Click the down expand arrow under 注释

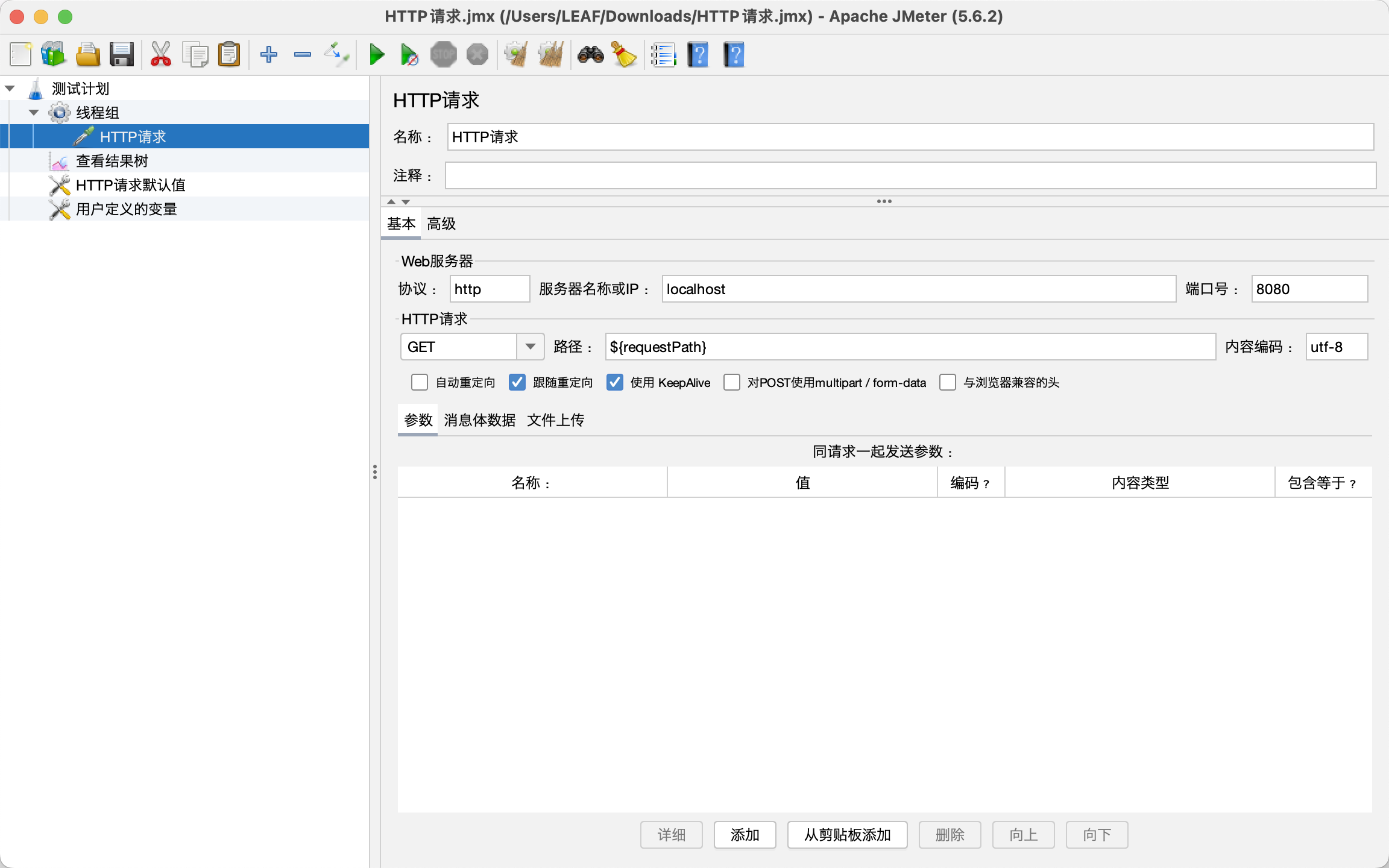406,202
